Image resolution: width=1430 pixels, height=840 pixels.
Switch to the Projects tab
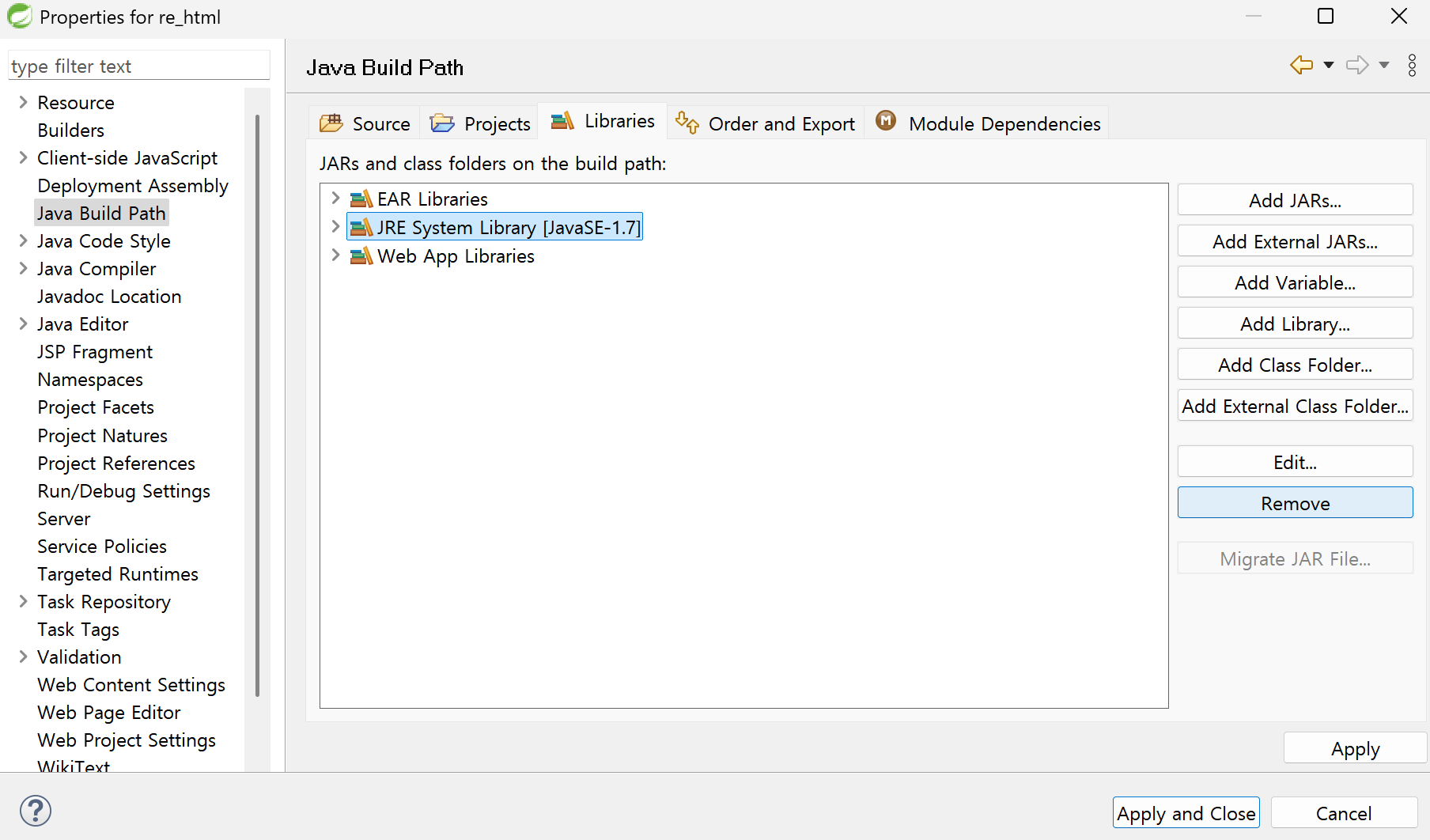pyautogui.click(x=479, y=123)
